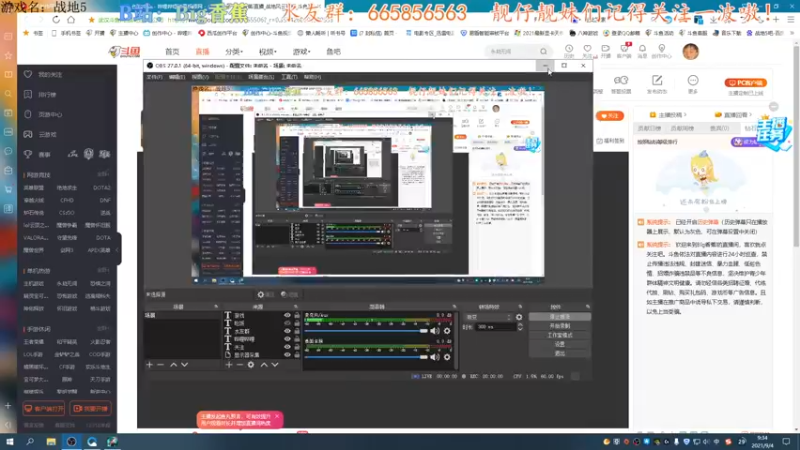Toggle visibility of 游戏 text source
800x450 pixels.
[287, 315]
